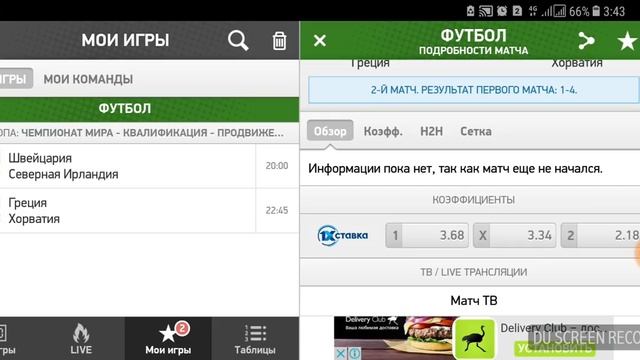640x360 pixels.
Task: Tap the 1хСтавка bookmaker logo
Action: (x=343, y=235)
